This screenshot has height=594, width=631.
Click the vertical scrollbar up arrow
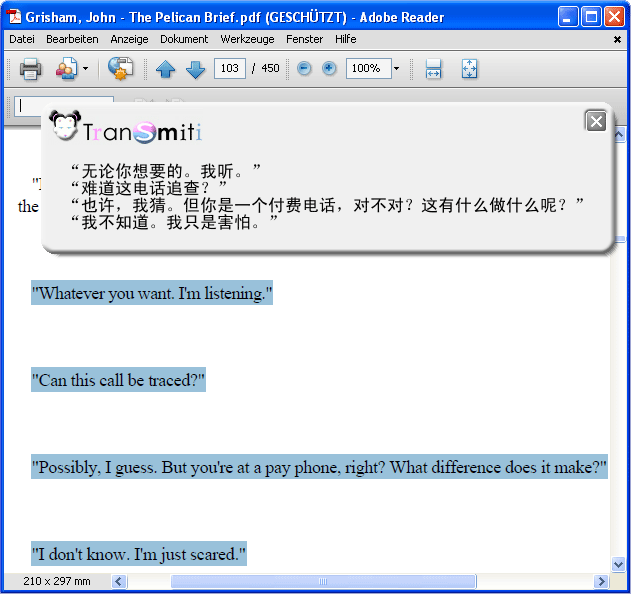pyautogui.click(x=620, y=135)
